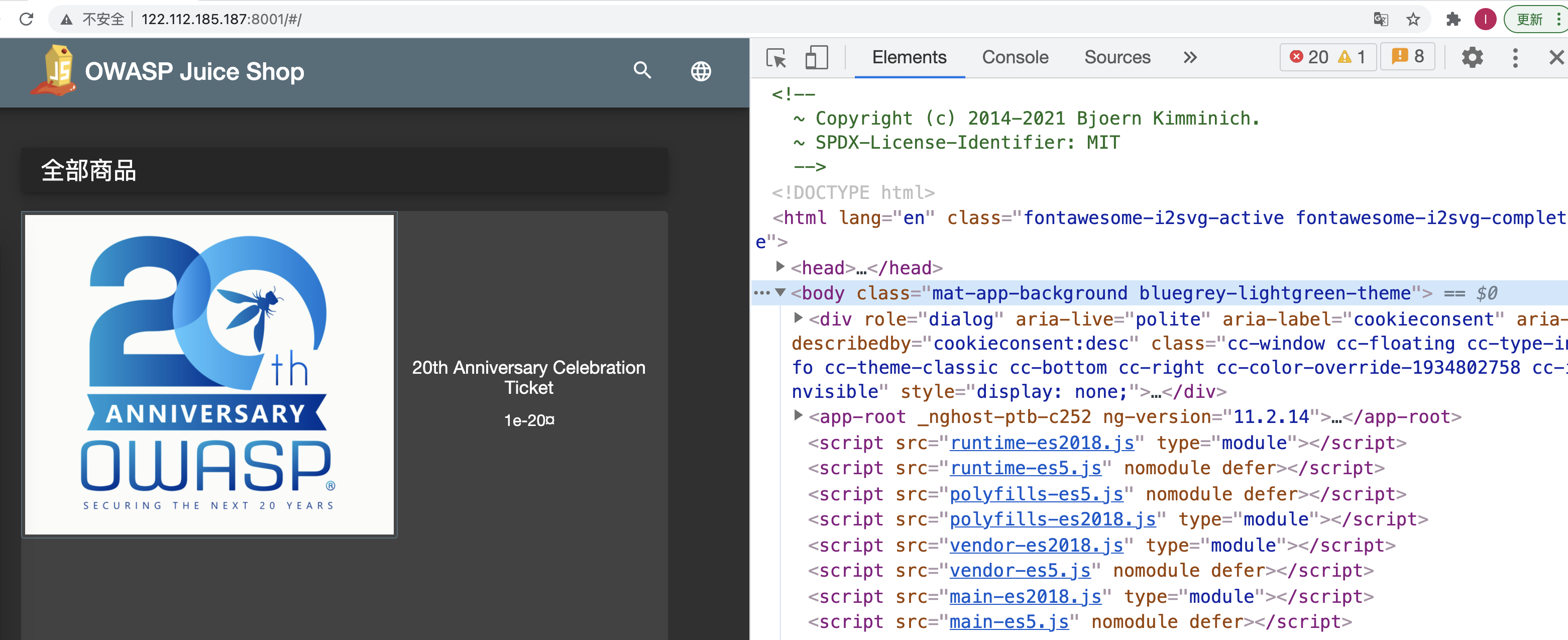Bookmark page with star icon

tap(1413, 20)
